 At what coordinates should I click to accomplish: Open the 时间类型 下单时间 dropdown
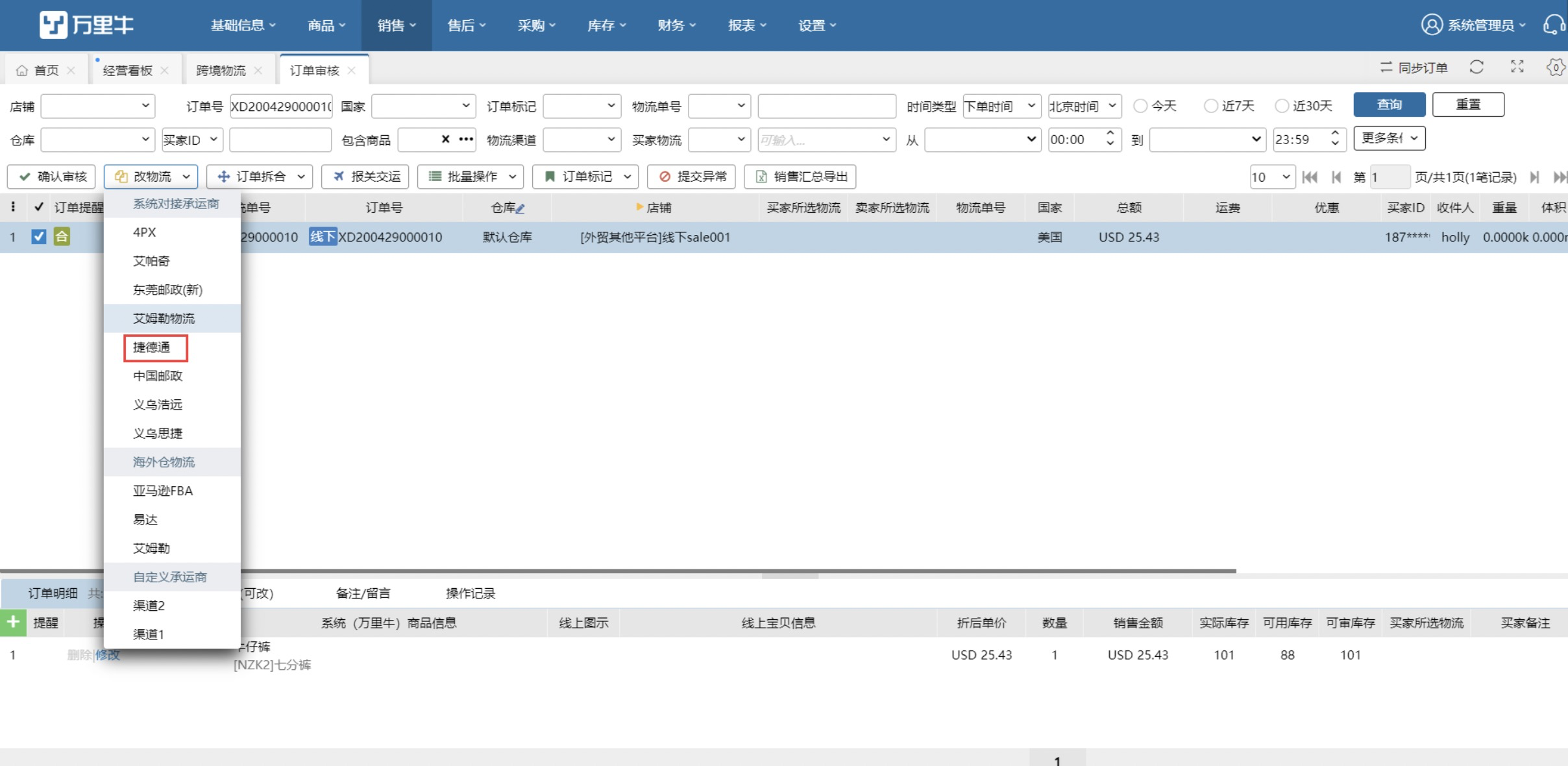pos(1002,106)
